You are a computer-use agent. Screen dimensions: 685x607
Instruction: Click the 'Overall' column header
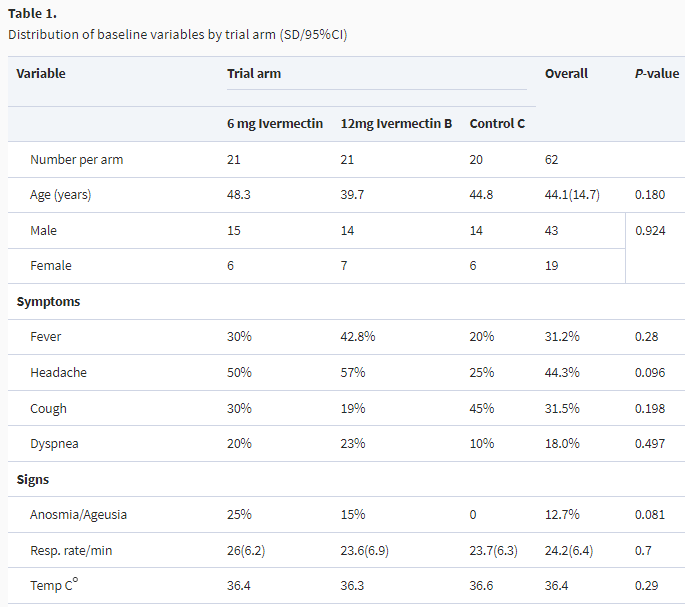click(x=566, y=73)
